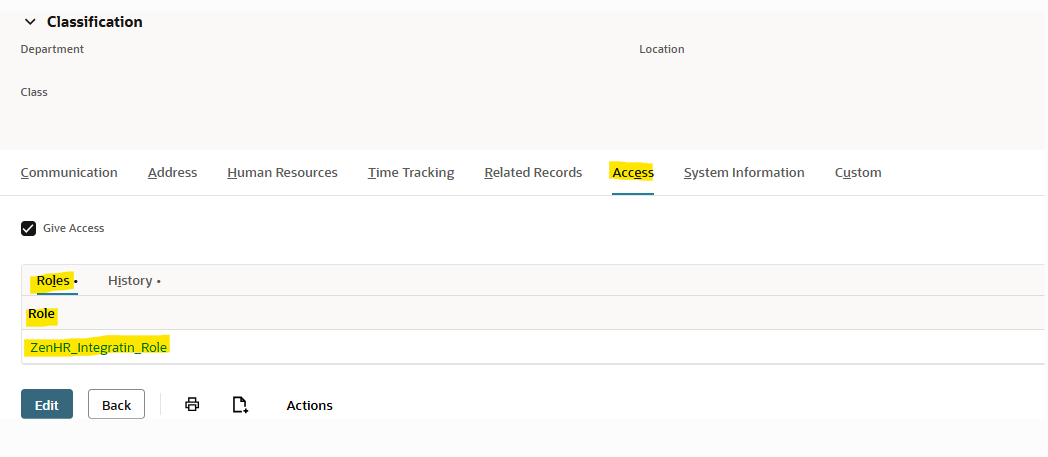Switch to the Address tab
The image size is (1048, 457).
click(x=172, y=172)
